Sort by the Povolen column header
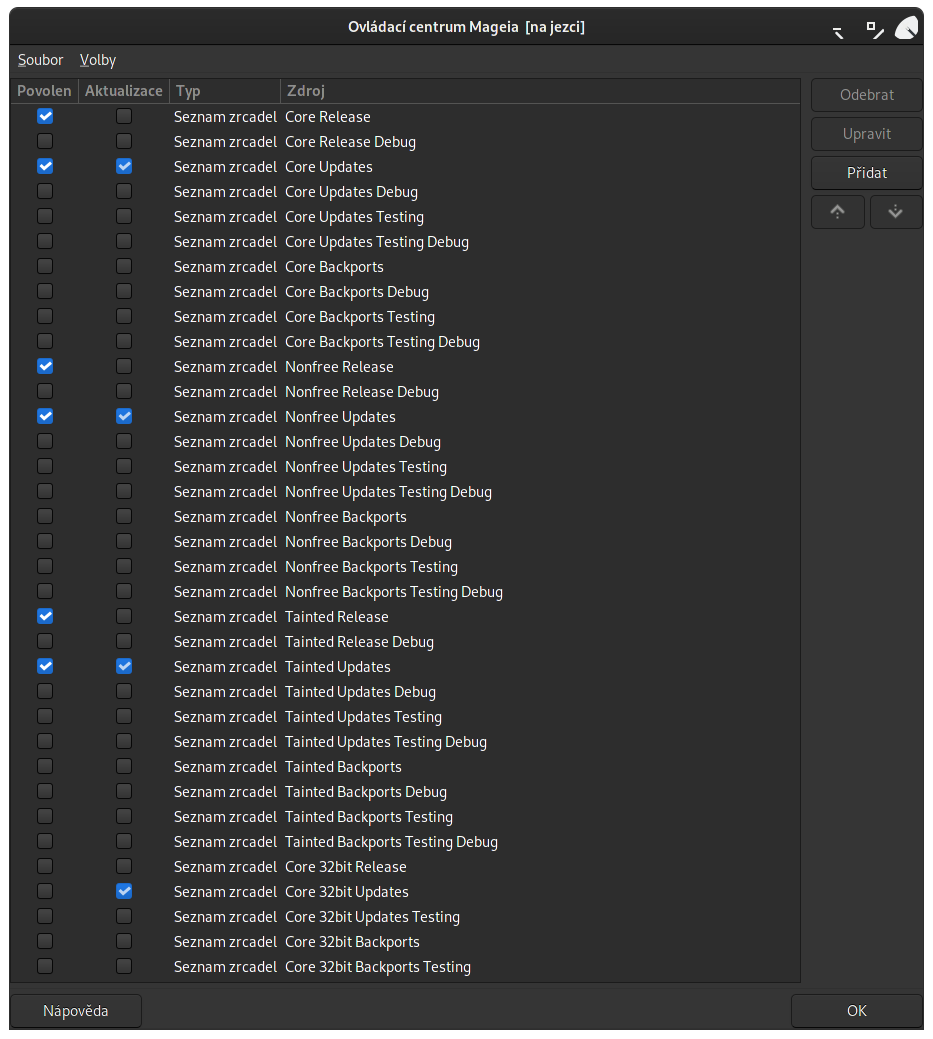 pyautogui.click(x=44, y=91)
